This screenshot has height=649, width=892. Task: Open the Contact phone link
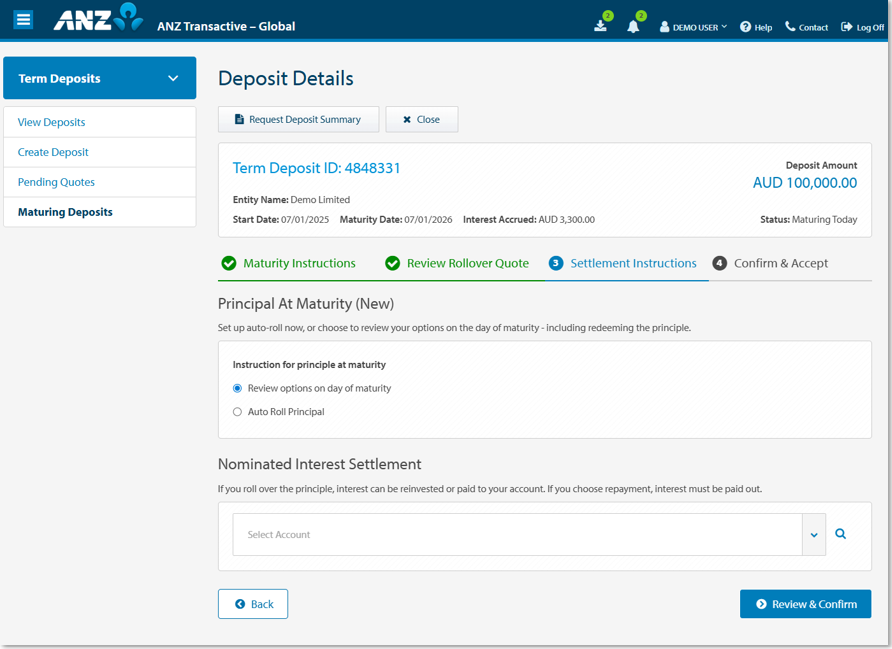(x=806, y=27)
